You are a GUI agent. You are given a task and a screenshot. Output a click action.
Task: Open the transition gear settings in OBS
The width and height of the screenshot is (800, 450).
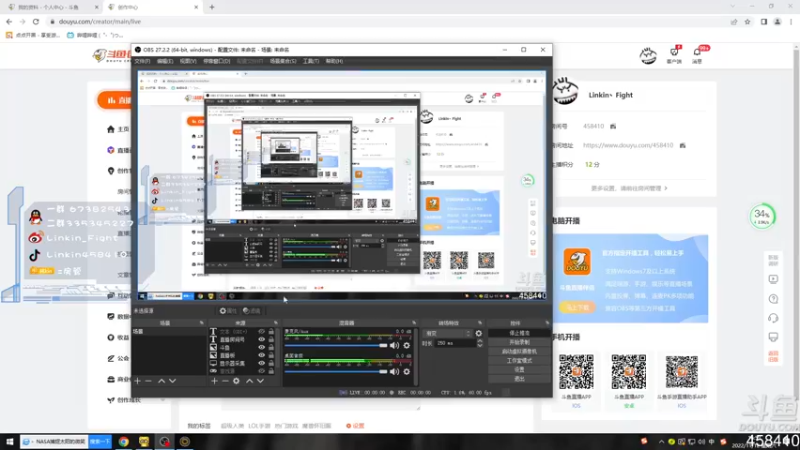pos(479,333)
